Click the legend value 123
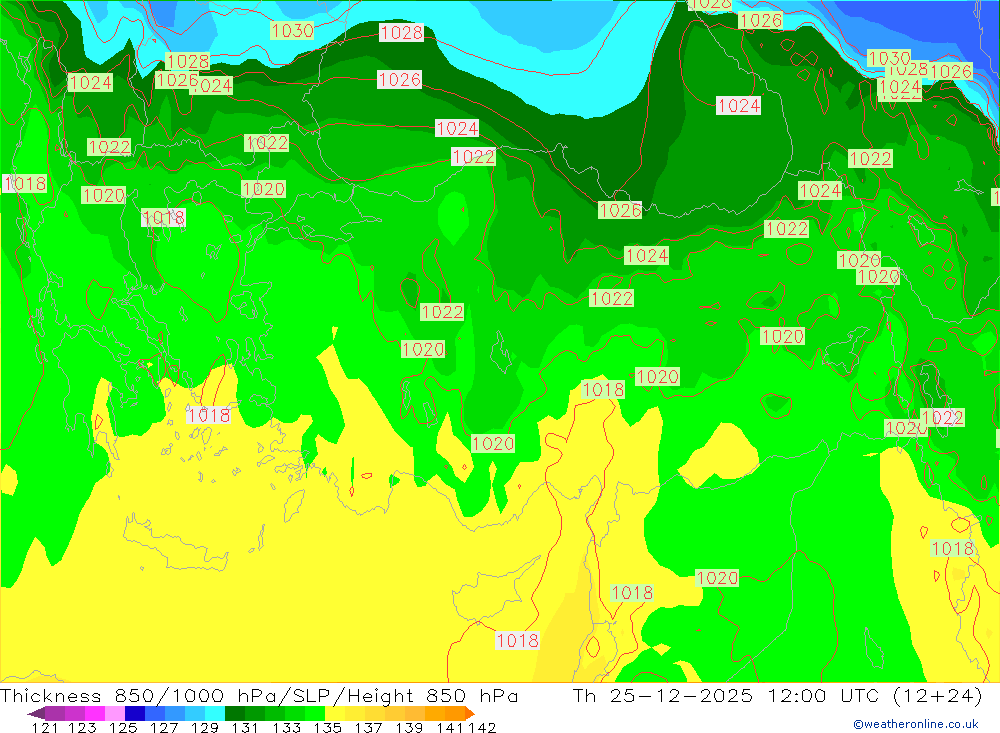Viewport: 1000px width, 733px height. coord(82,727)
